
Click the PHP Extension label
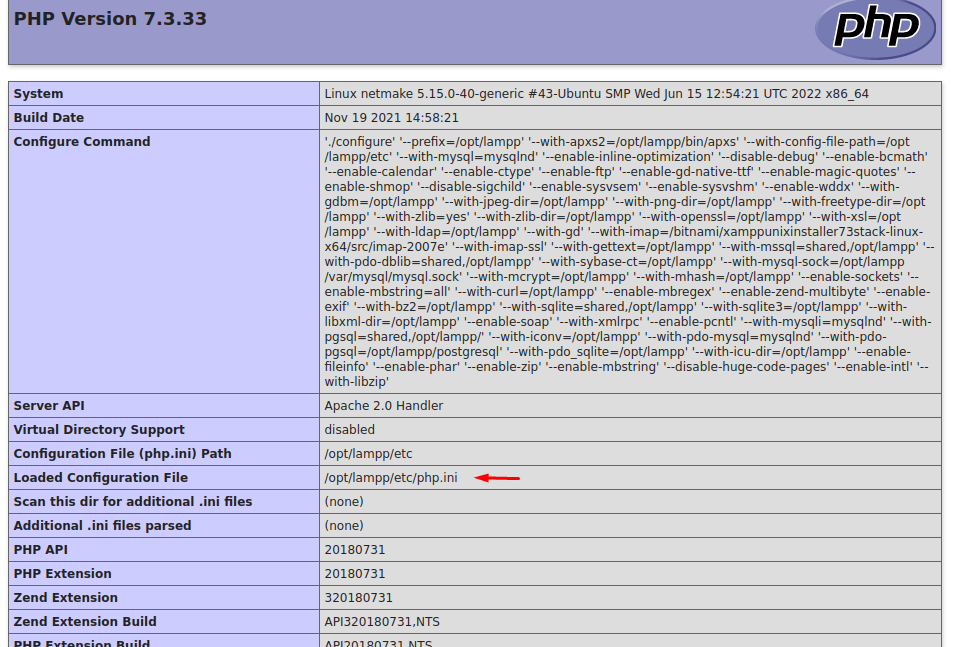[x=62, y=574]
